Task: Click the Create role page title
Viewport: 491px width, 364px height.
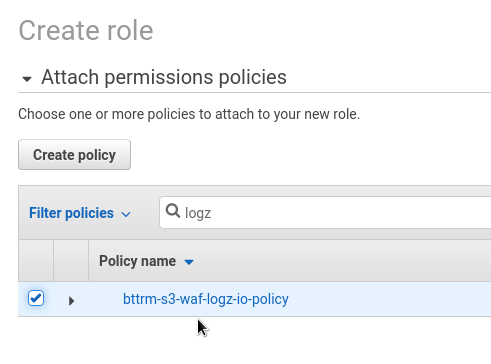Action: 86,31
